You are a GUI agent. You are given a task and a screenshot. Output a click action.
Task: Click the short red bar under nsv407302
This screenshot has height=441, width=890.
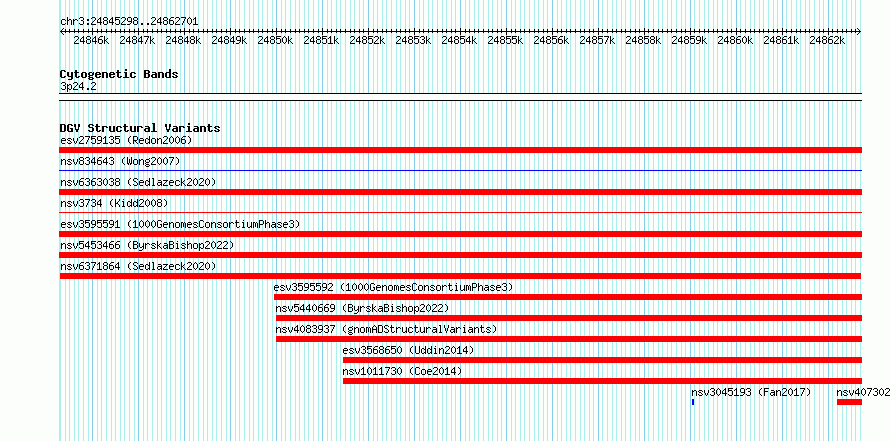(x=849, y=402)
